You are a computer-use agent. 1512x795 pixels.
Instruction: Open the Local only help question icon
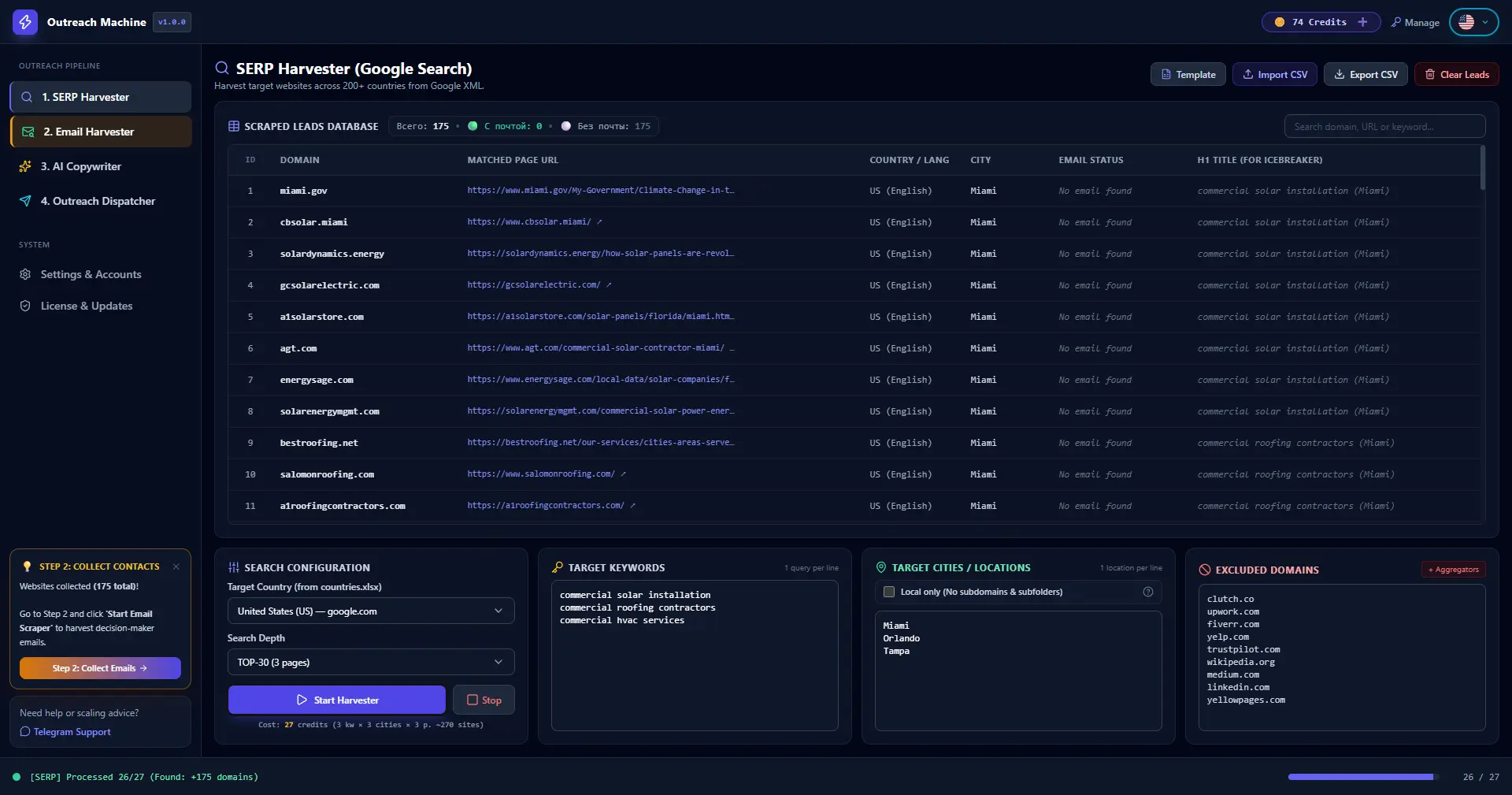click(1148, 592)
